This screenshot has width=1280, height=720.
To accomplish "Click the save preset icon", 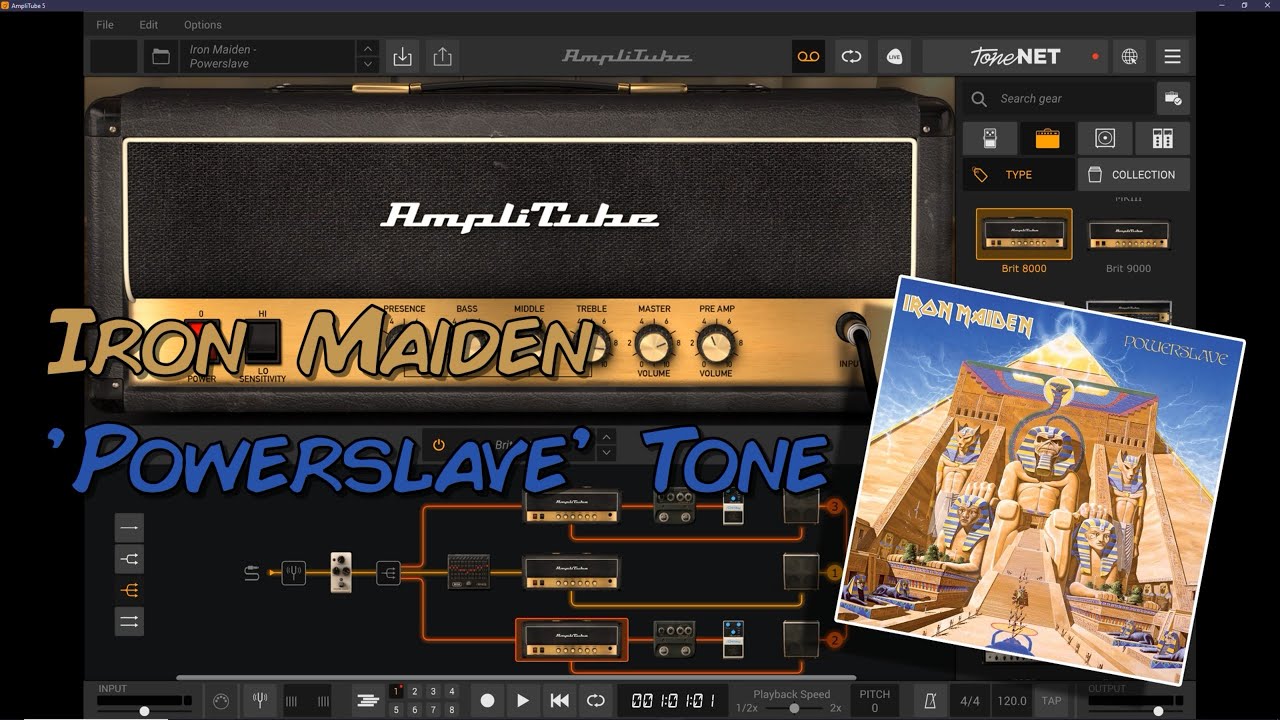I will (x=402, y=57).
